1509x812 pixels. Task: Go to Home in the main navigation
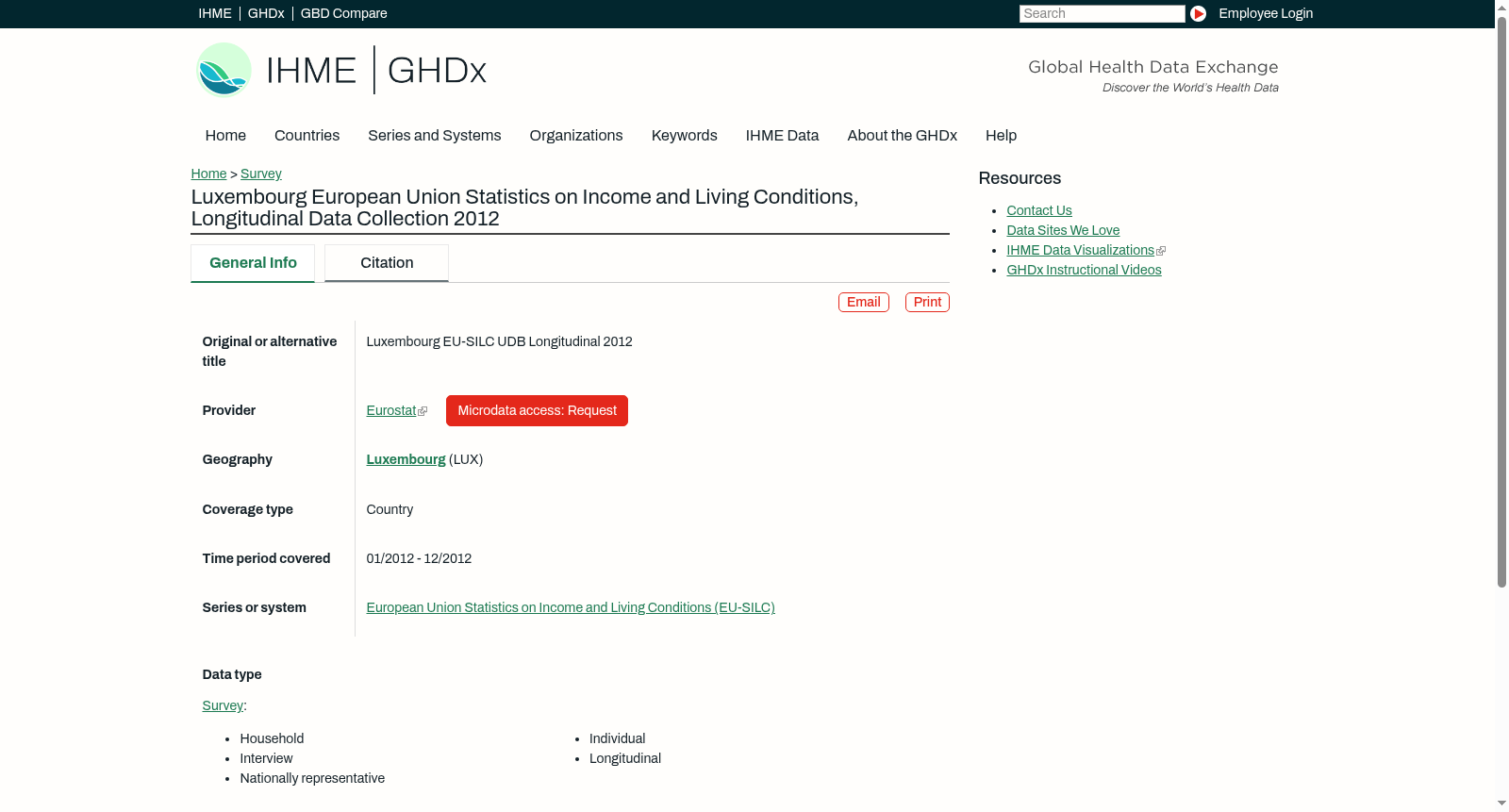point(225,136)
